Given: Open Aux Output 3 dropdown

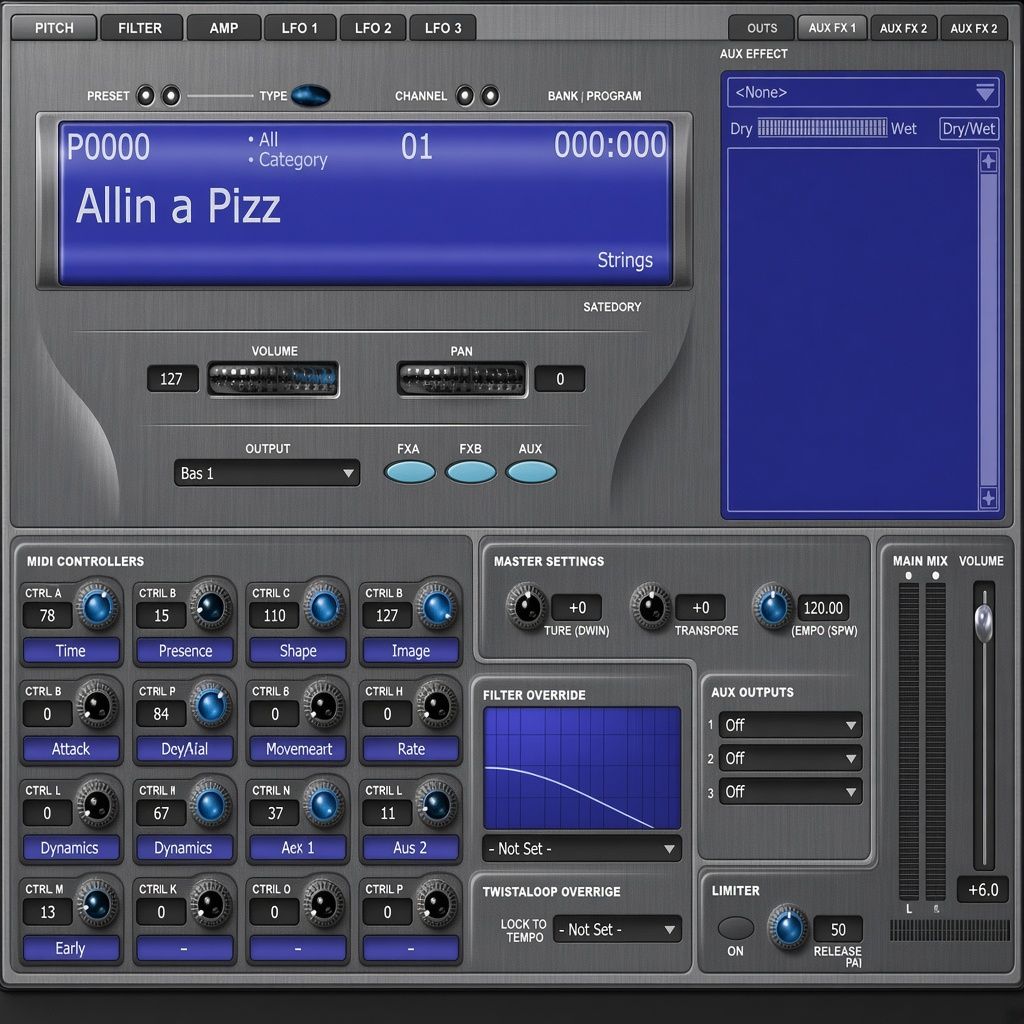Looking at the screenshot, I should (790, 792).
